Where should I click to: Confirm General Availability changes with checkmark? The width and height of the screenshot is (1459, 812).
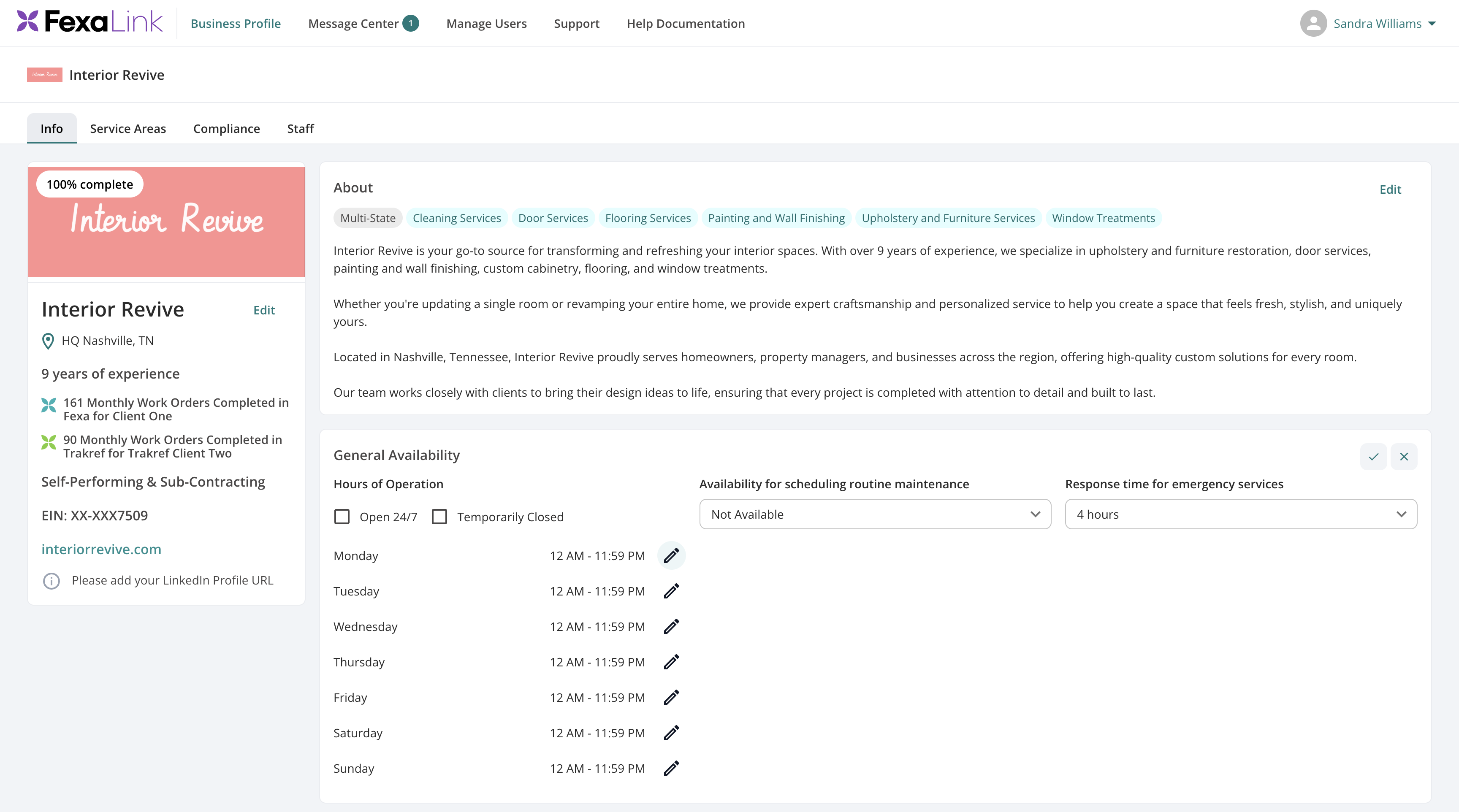tap(1373, 456)
